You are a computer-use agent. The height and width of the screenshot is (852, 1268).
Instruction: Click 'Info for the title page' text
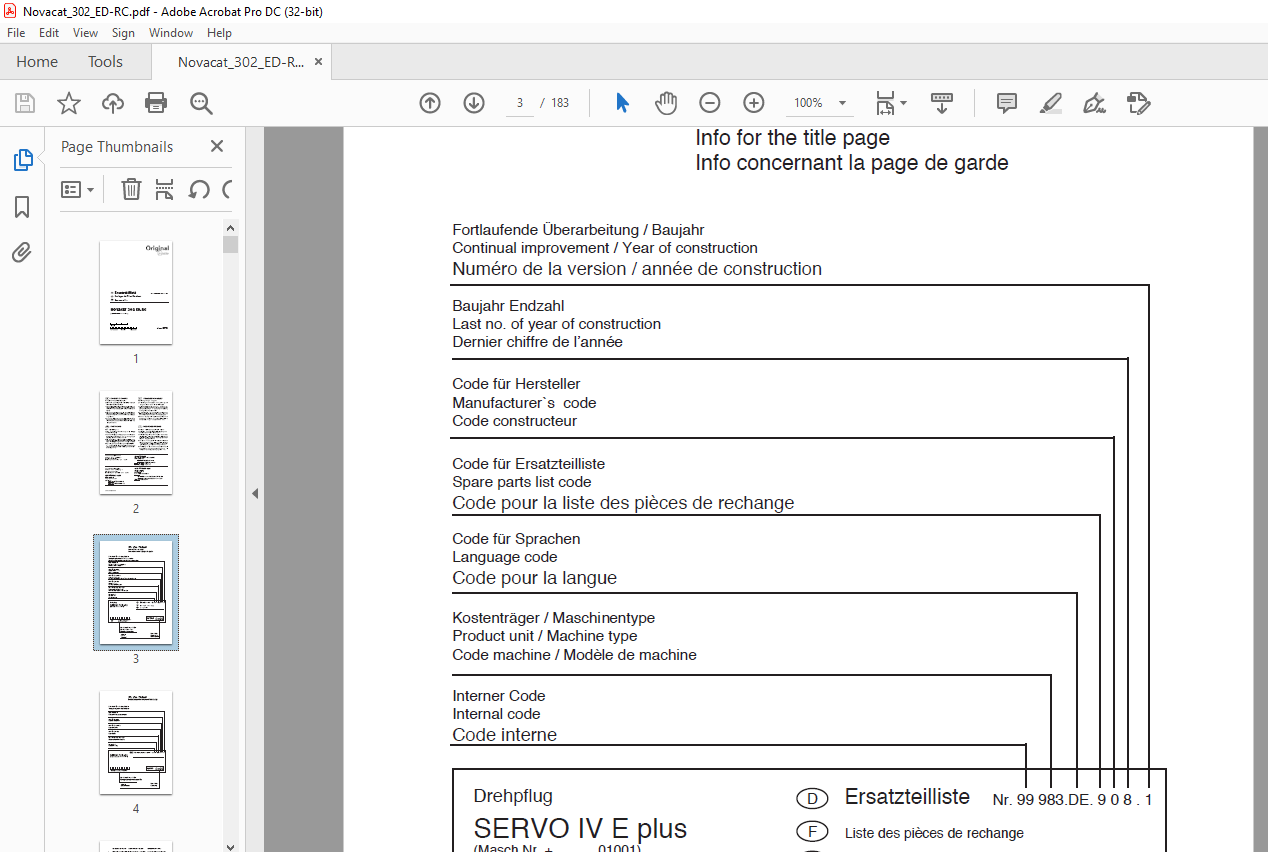[x=792, y=138]
